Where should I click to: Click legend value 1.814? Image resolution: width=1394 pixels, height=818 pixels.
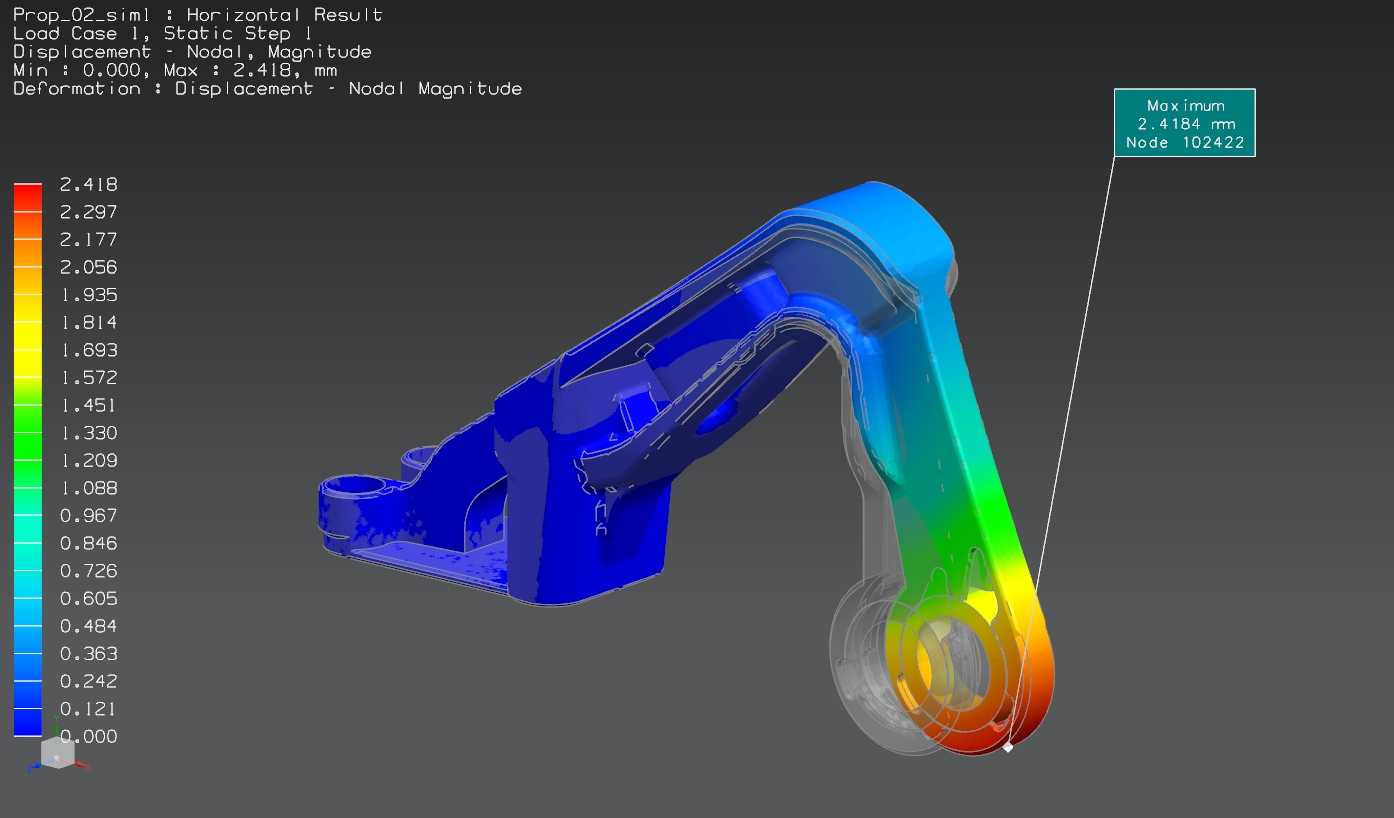[x=88, y=322]
